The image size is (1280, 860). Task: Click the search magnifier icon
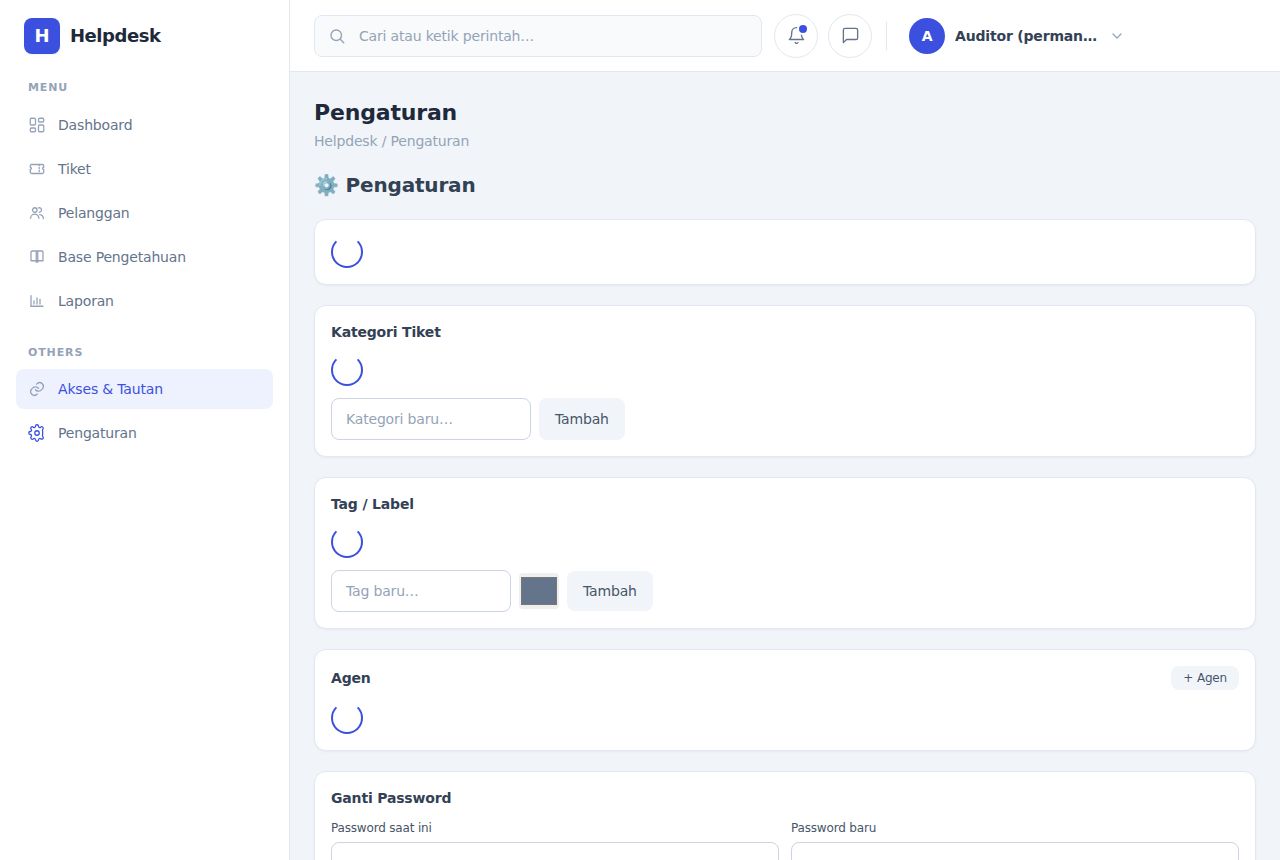point(338,36)
